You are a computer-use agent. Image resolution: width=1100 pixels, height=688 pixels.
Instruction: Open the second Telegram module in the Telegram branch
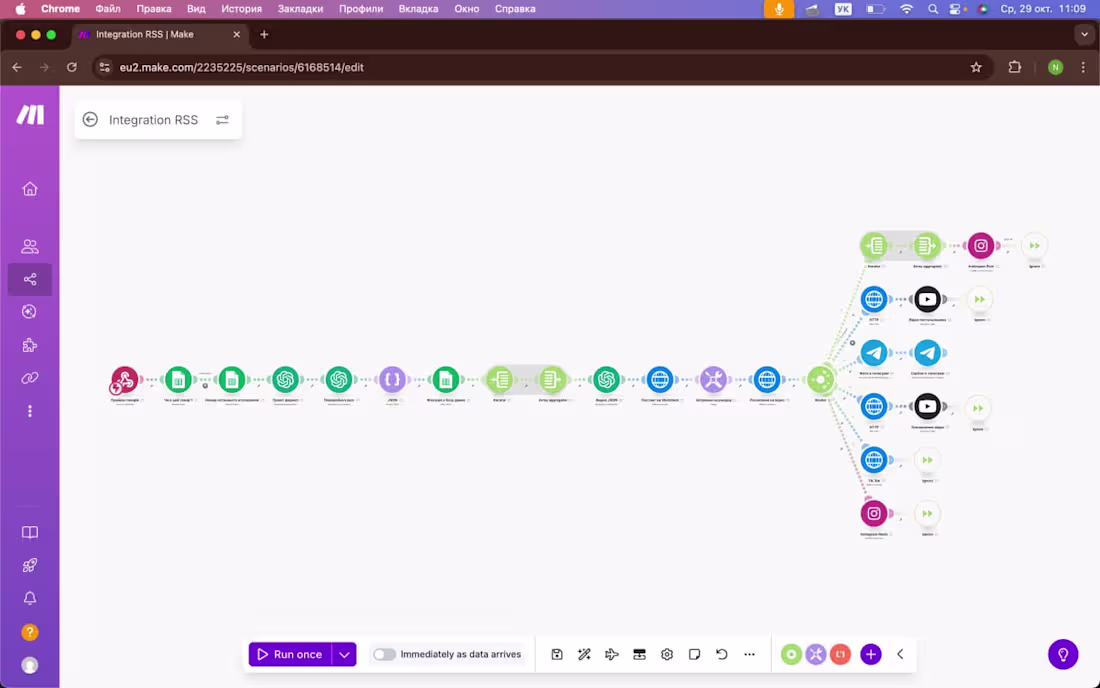pyautogui.click(x=927, y=353)
